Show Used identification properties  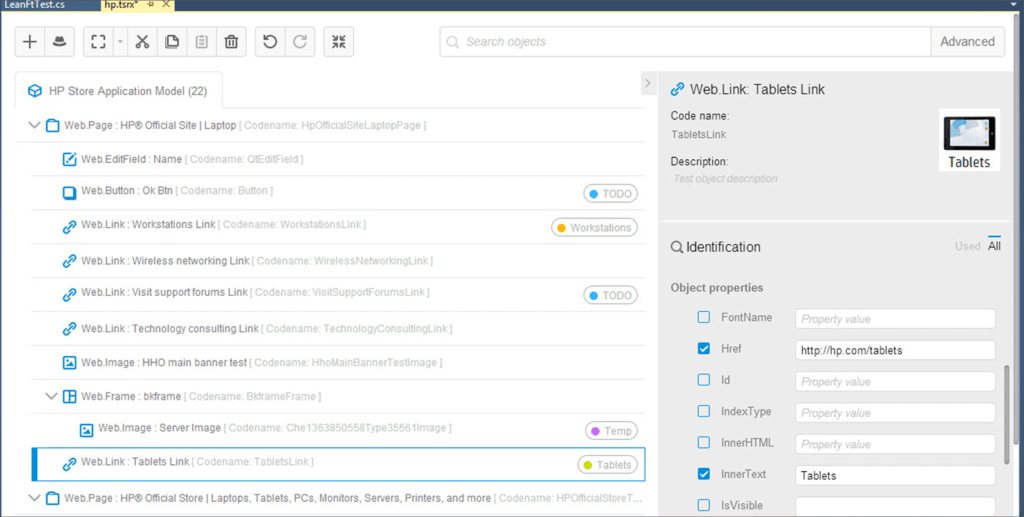point(967,246)
